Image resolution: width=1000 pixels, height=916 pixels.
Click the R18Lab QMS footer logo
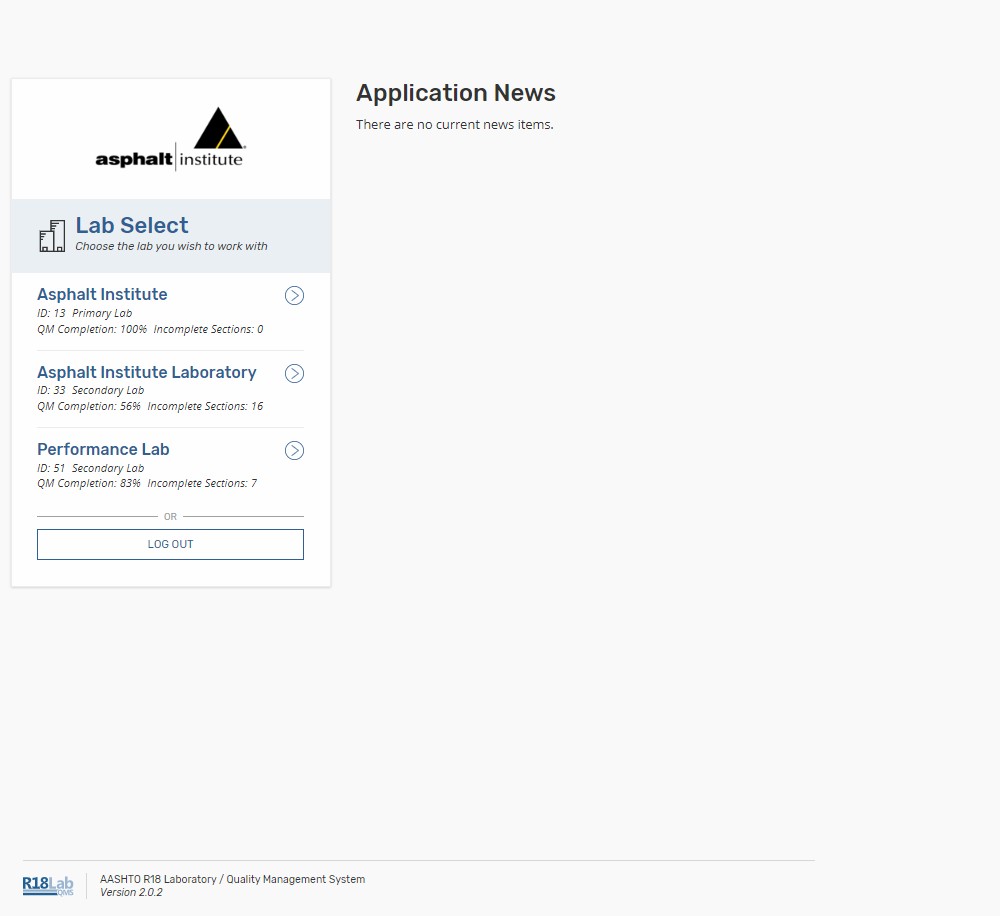[48, 886]
